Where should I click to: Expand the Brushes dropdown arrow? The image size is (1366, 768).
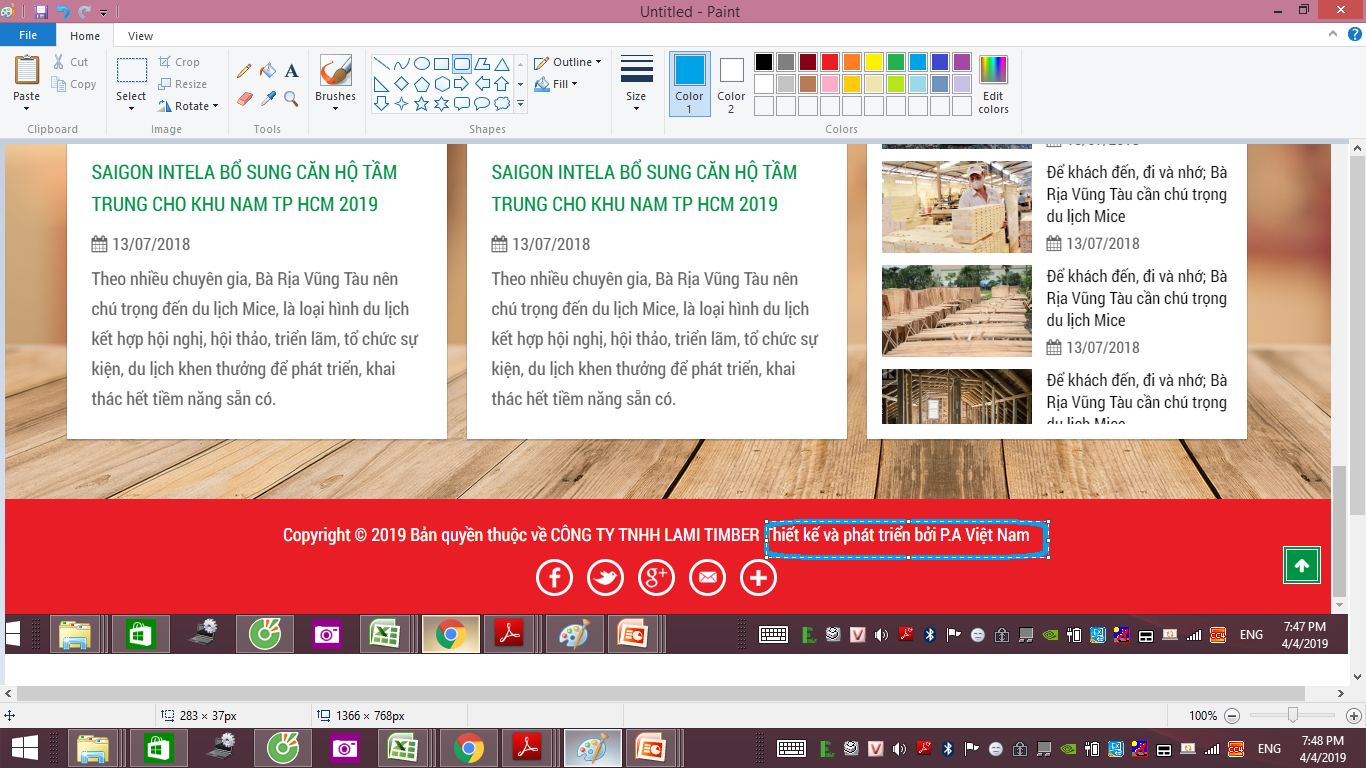click(x=335, y=108)
